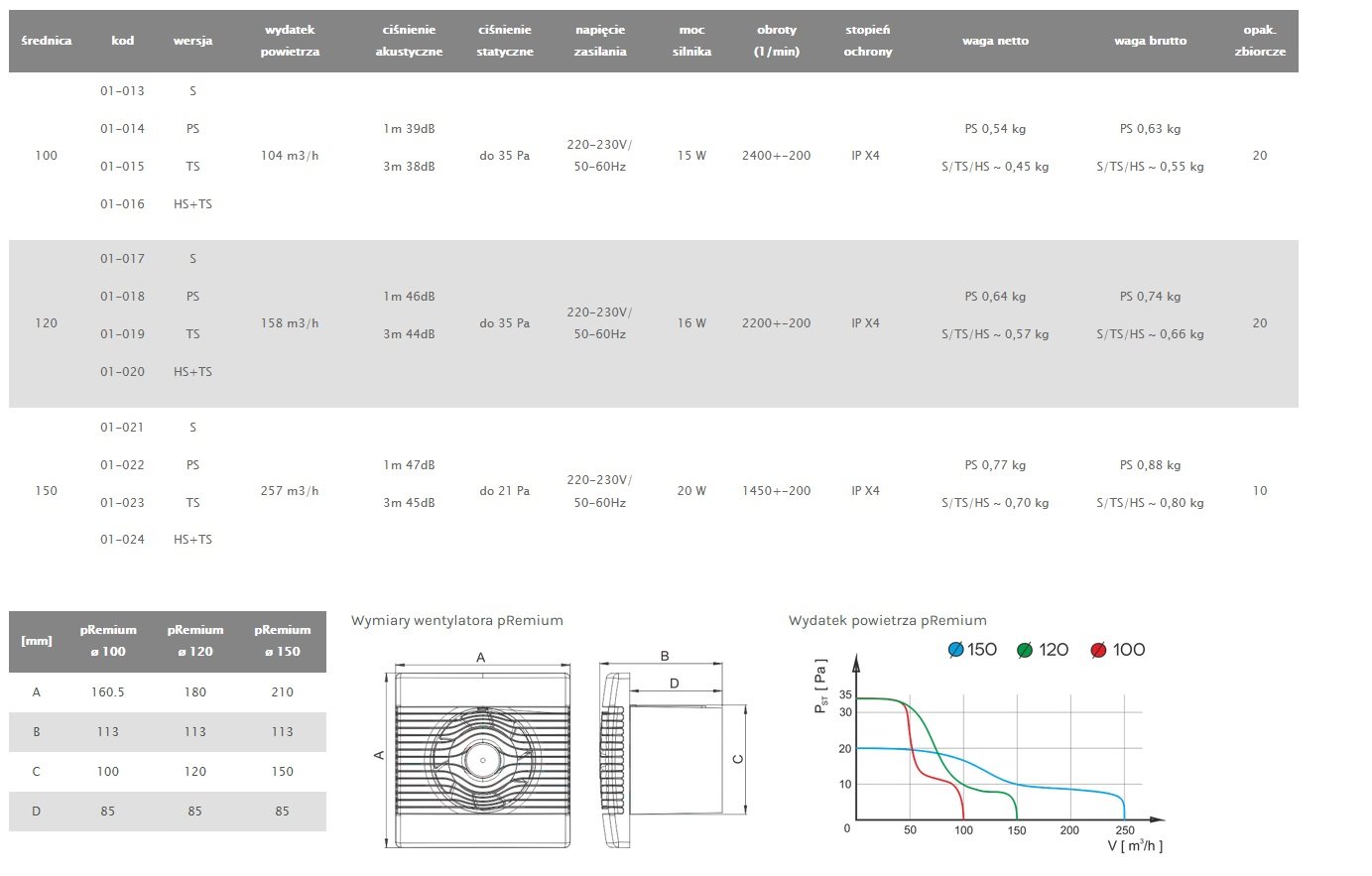1372x876 pixels.
Task: Click the 'stopień ochrony' column header
Action: pyautogui.click(x=868, y=41)
